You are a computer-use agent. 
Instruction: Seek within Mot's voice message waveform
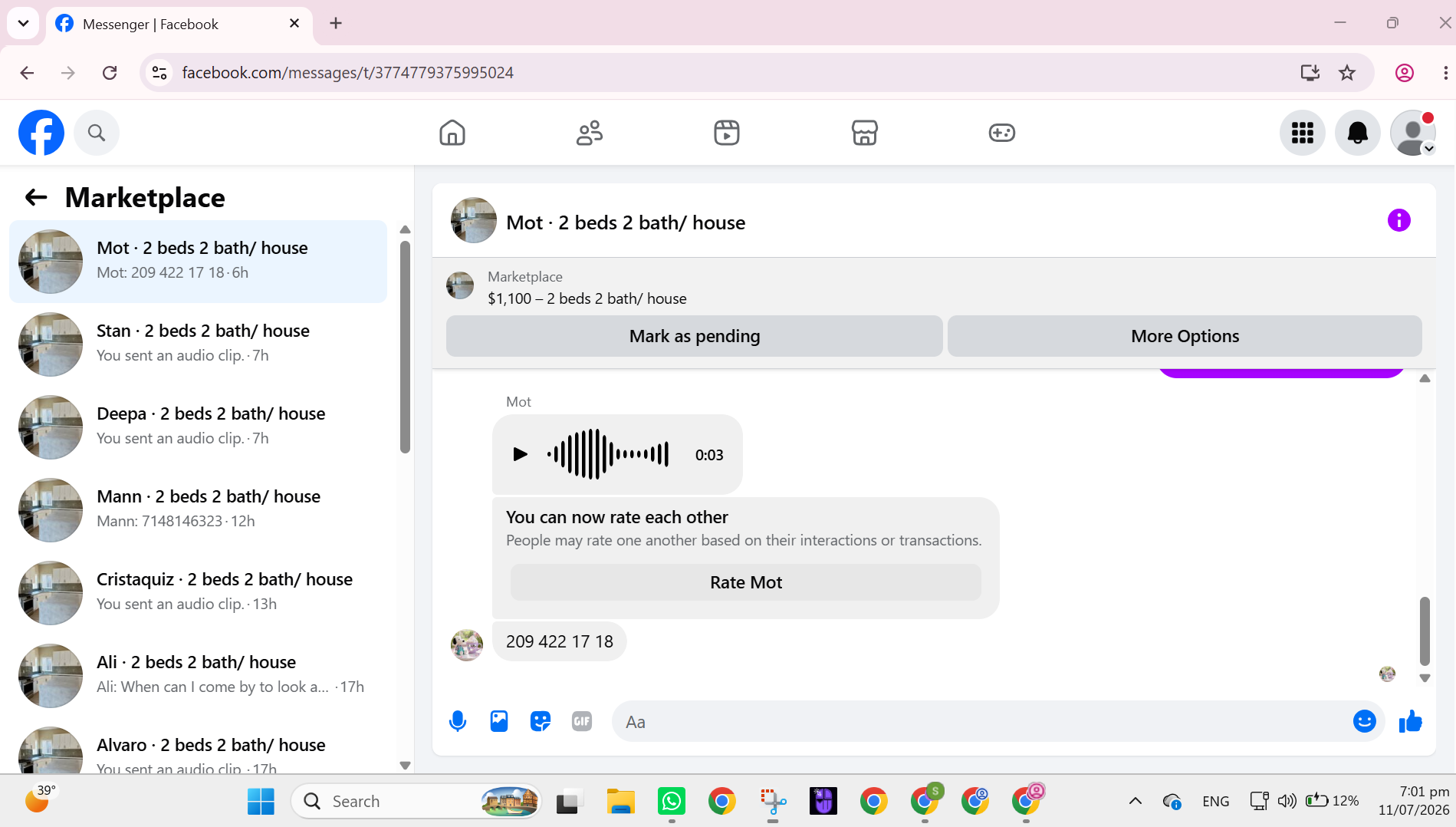[x=608, y=454]
